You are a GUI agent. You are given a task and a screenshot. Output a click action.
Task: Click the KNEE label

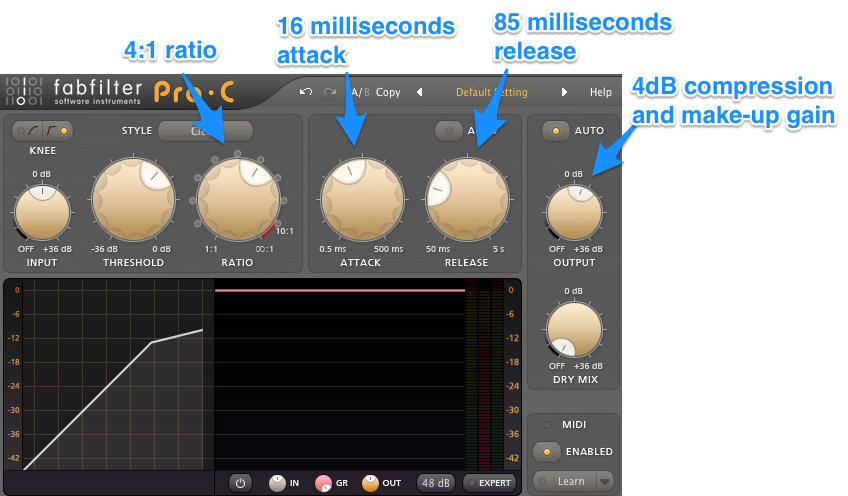[43, 150]
